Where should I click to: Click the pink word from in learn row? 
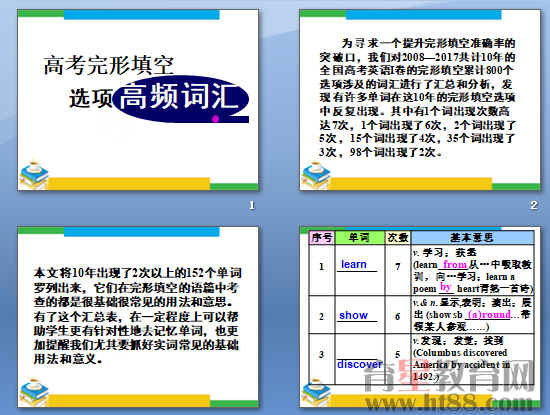click(x=455, y=264)
